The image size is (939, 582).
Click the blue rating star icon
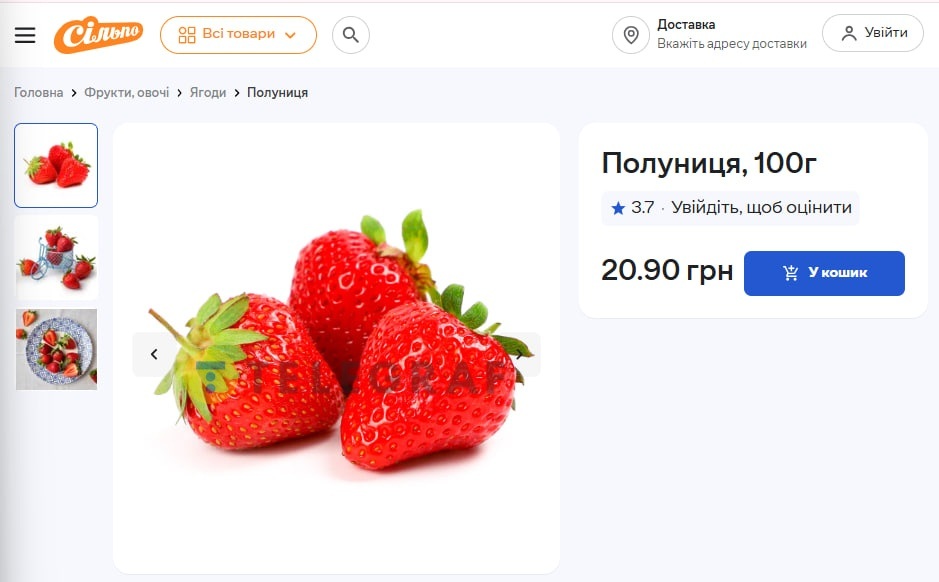(618, 208)
